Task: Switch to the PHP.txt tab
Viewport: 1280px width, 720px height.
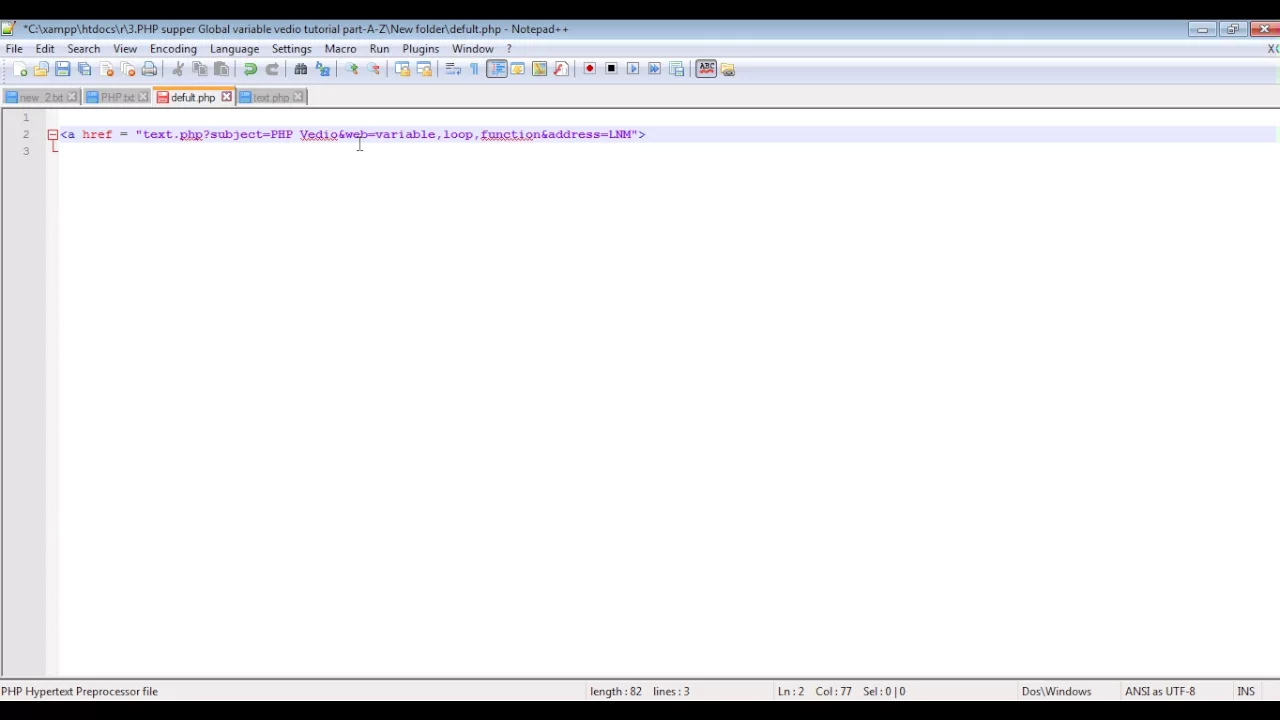Action: pyautogui.click(x=117, y=97)
